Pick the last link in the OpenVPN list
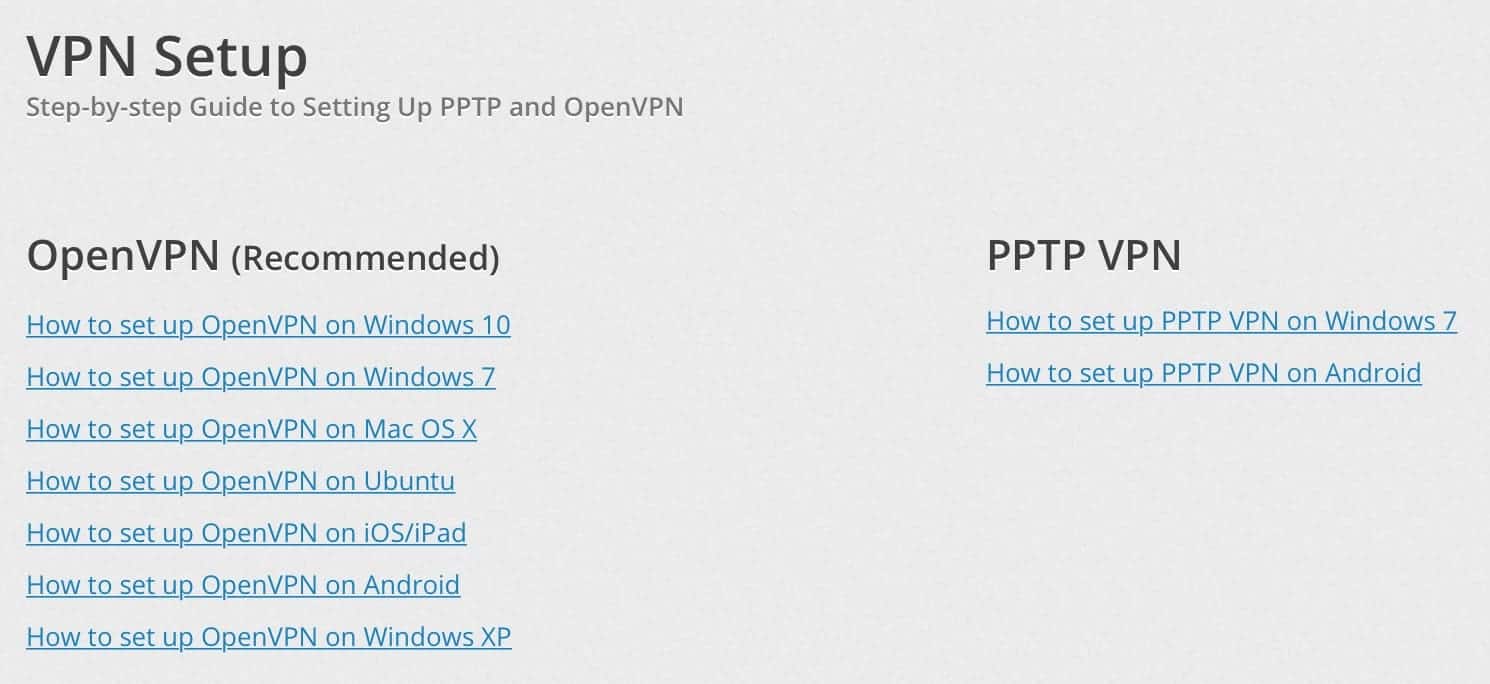 (x=268, y=637)
